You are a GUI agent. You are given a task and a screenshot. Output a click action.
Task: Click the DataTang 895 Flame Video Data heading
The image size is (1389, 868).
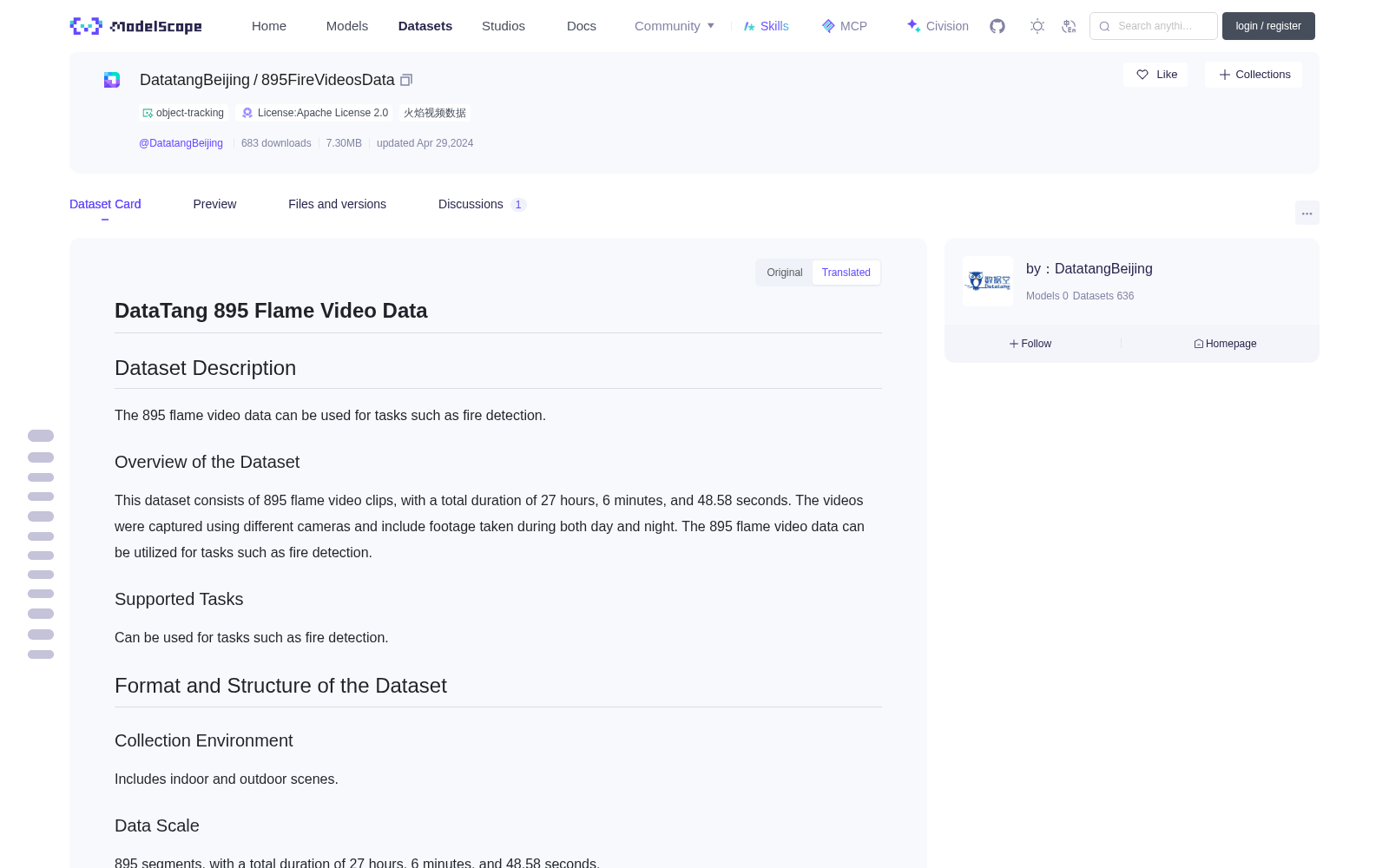(271, 311)
